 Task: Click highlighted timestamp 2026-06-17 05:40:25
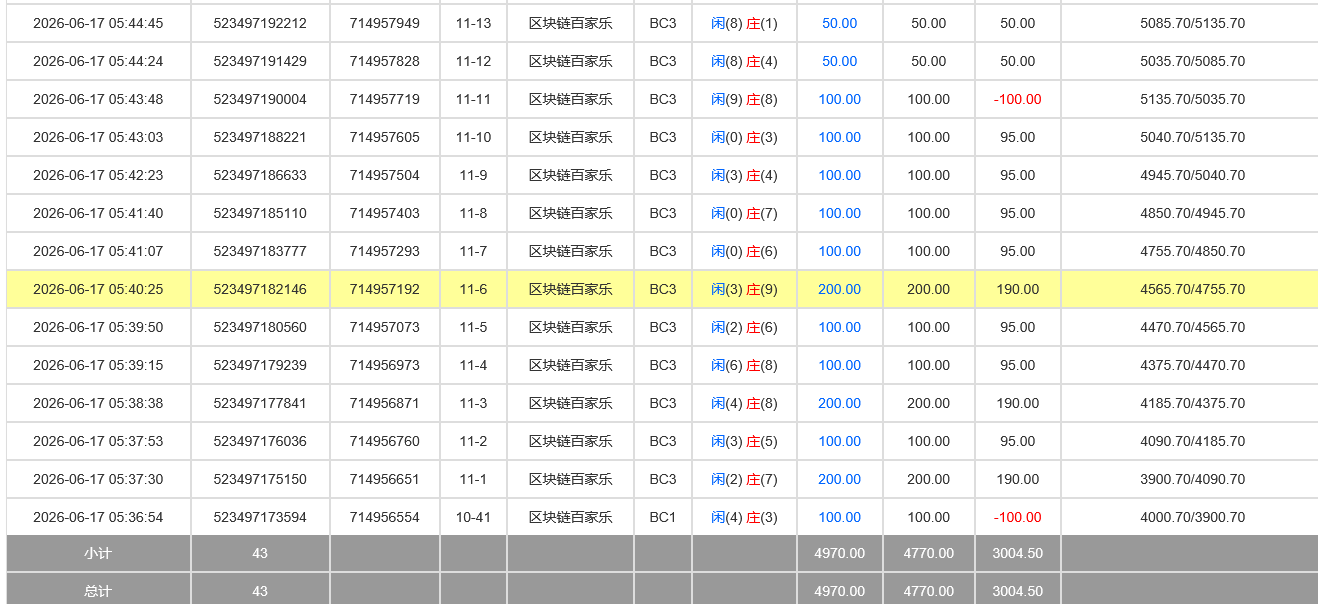pos(98,289)
